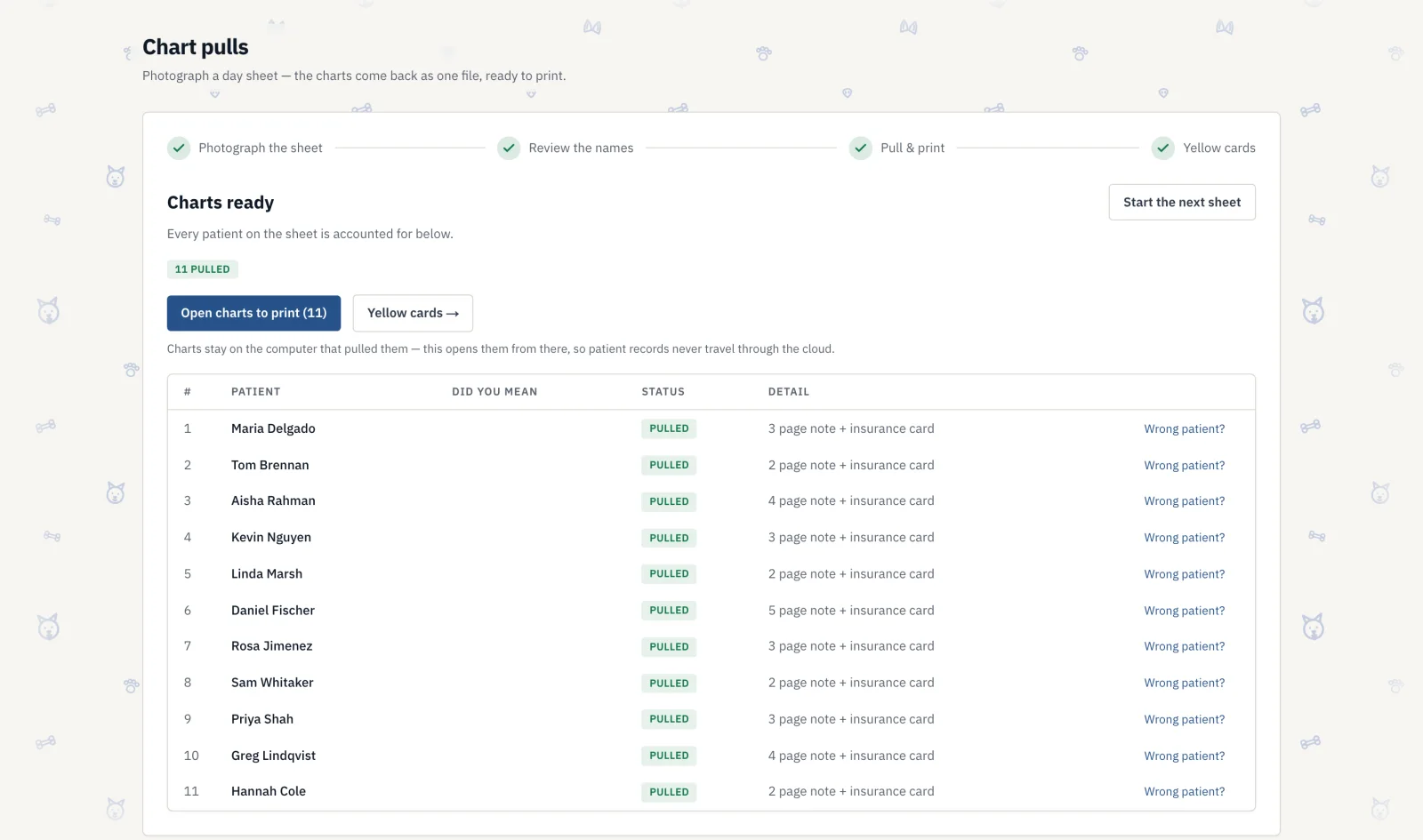The height and width of the screenshot is (840, 1423).
Task: Select patient name Kevin Nguyen
Action: [x=271, y=537]
